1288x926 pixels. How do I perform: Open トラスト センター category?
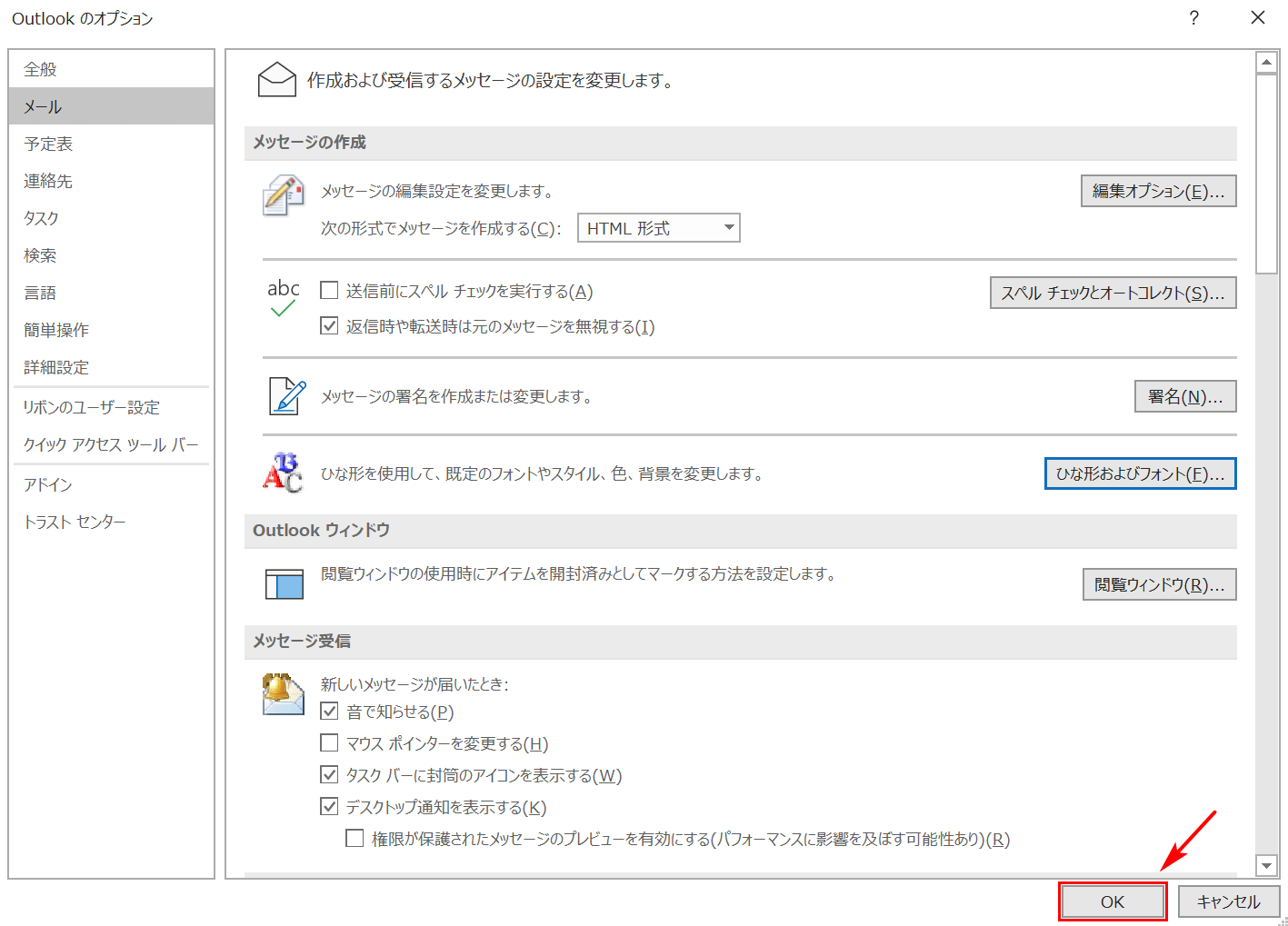112,522
